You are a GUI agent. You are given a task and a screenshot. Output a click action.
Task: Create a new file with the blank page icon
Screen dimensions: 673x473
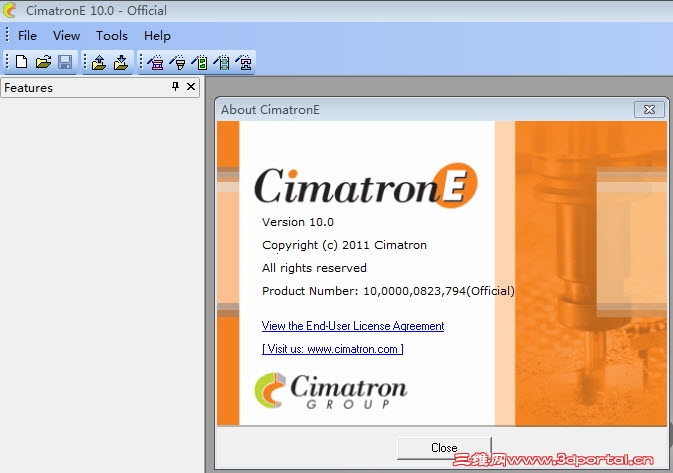coord(21,62)
